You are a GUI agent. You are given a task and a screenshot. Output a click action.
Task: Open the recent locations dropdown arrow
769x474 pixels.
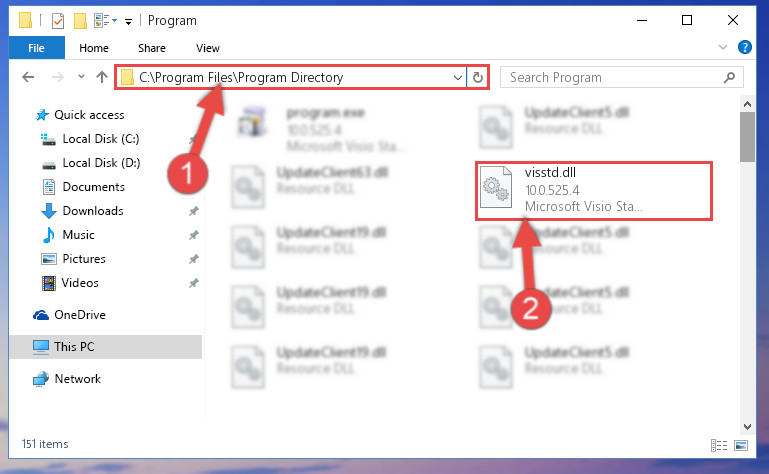point(81,77)
